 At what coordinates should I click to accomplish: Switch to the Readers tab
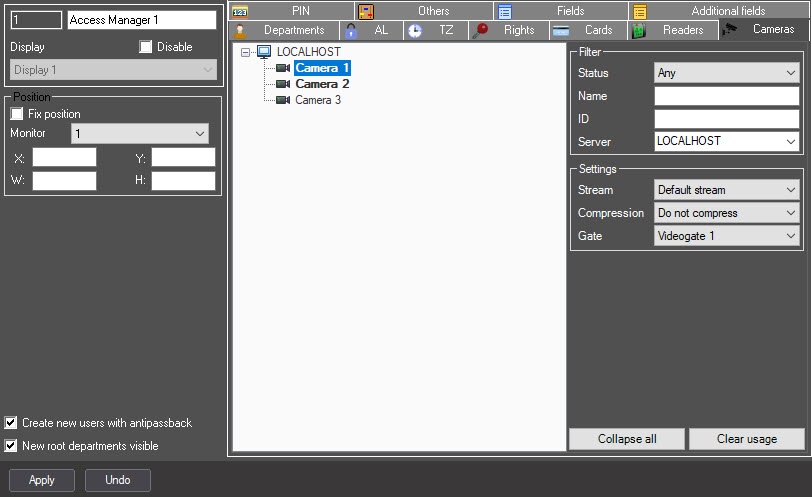673,30
